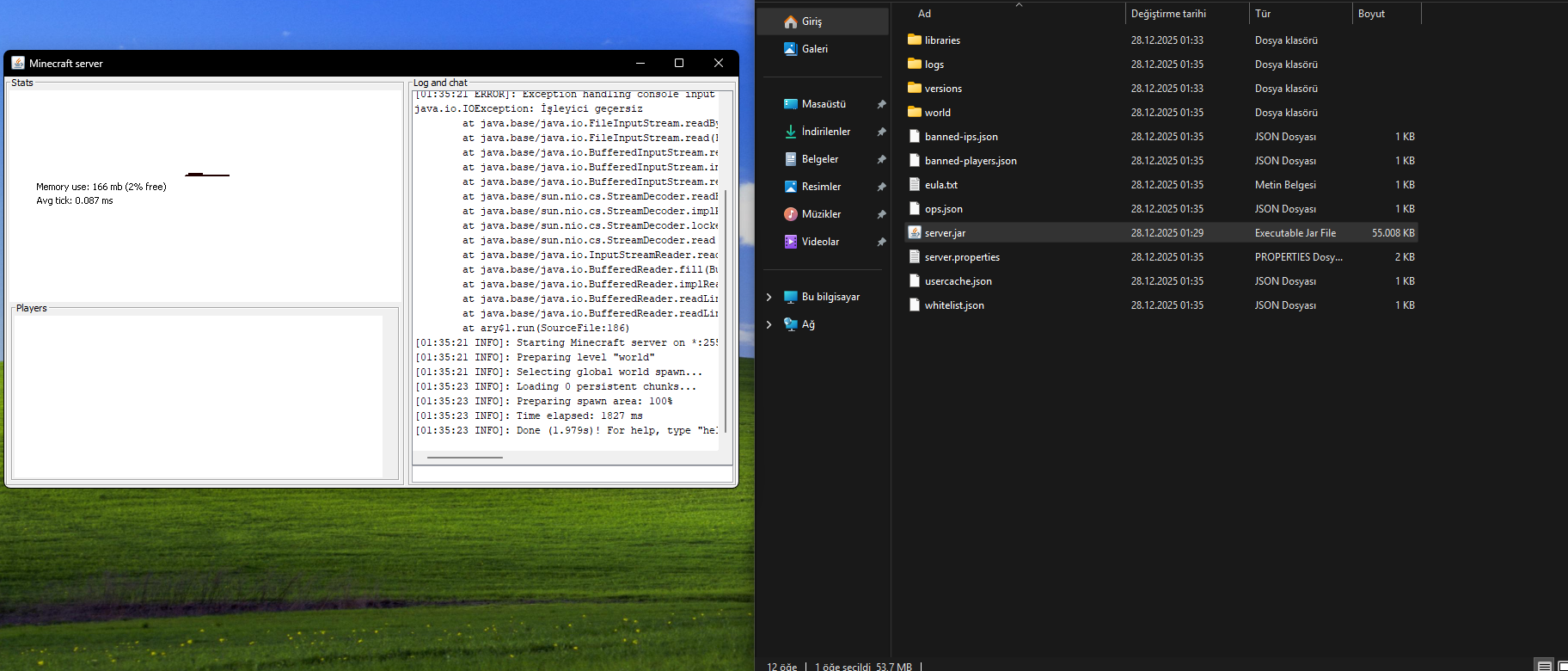Click the Giriş home icon in sidebar

point(790,22)
